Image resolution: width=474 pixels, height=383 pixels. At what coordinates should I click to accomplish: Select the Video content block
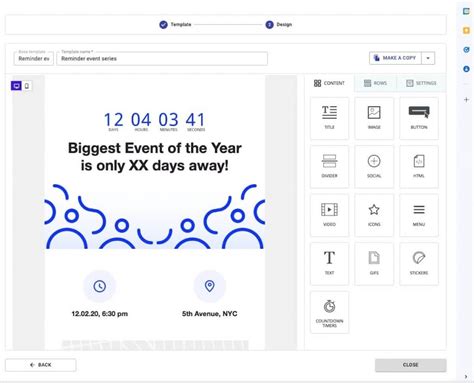329,215
